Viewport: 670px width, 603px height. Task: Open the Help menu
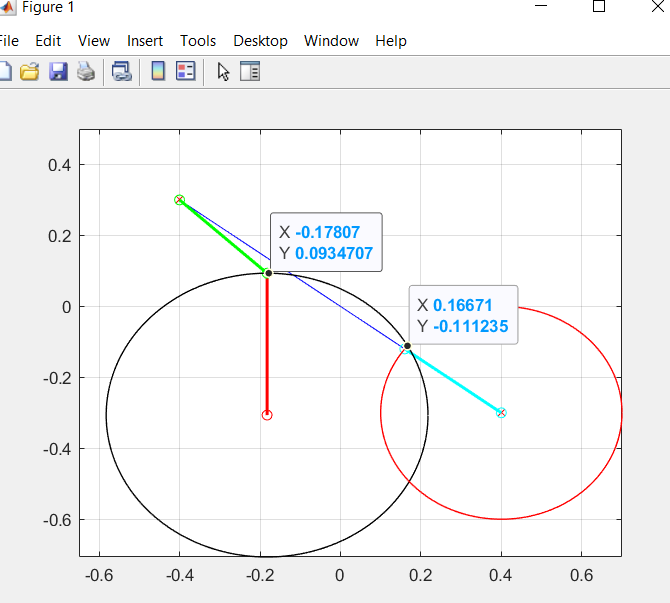coord(391,41)
